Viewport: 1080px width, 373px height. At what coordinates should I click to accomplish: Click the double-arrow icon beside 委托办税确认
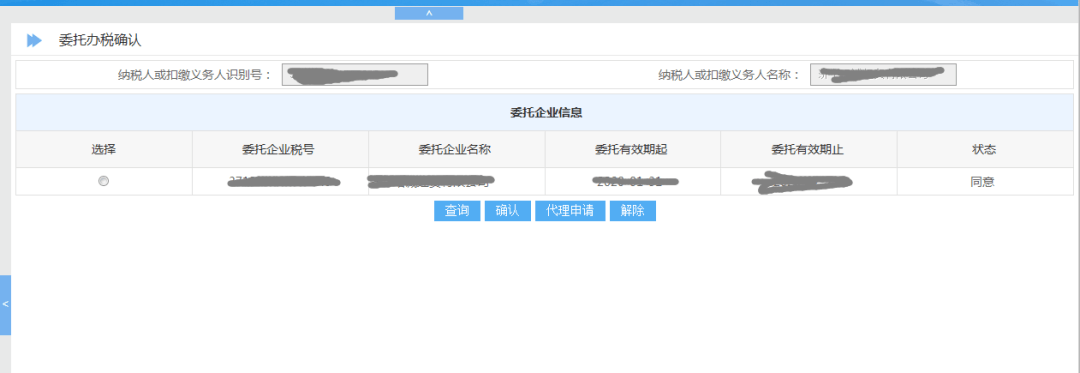pyautogui.click(x=34, y=41)
